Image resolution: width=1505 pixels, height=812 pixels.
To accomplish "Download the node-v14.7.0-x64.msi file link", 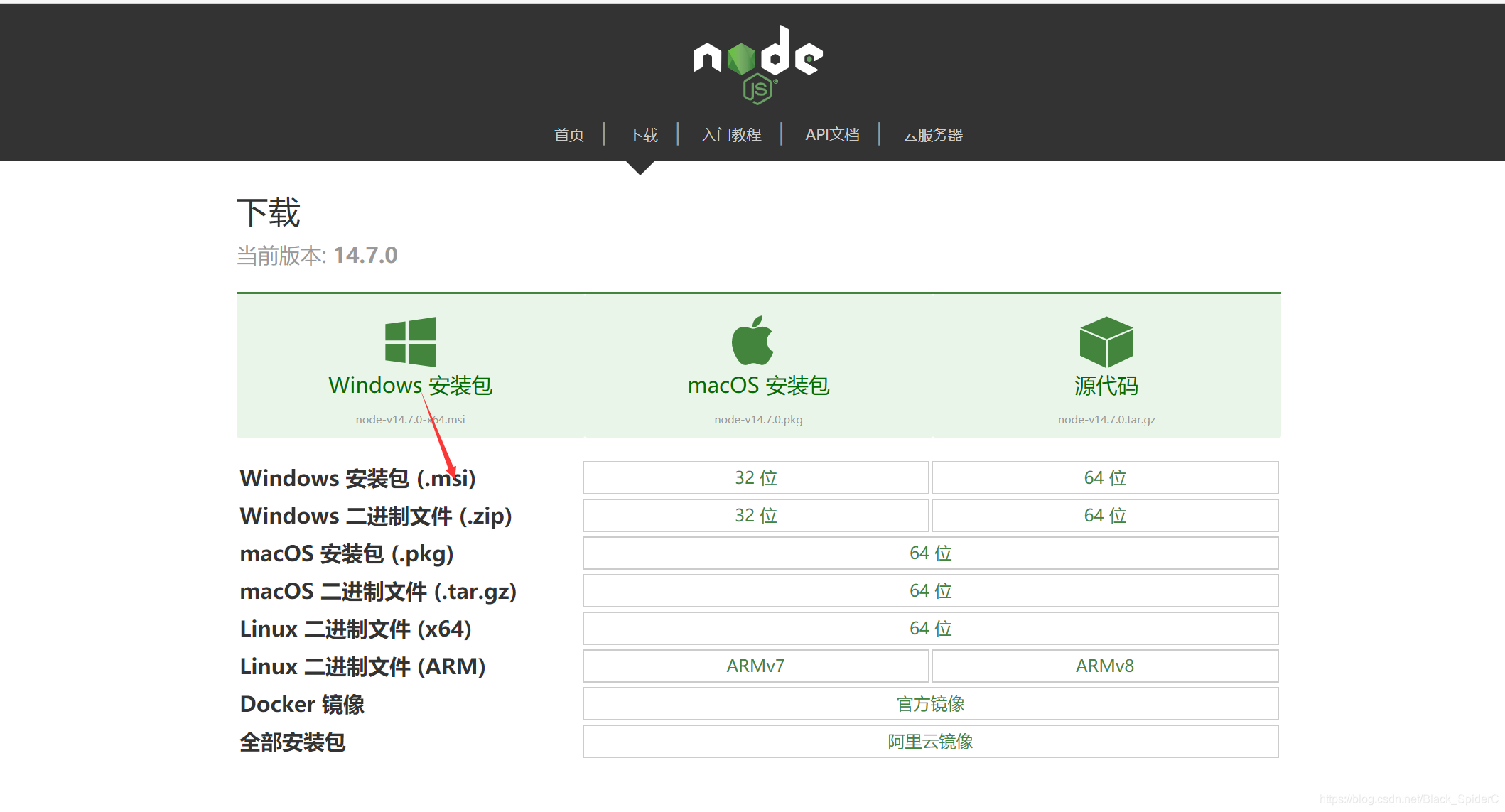I will pyautogui.click(x=410, y=419).
